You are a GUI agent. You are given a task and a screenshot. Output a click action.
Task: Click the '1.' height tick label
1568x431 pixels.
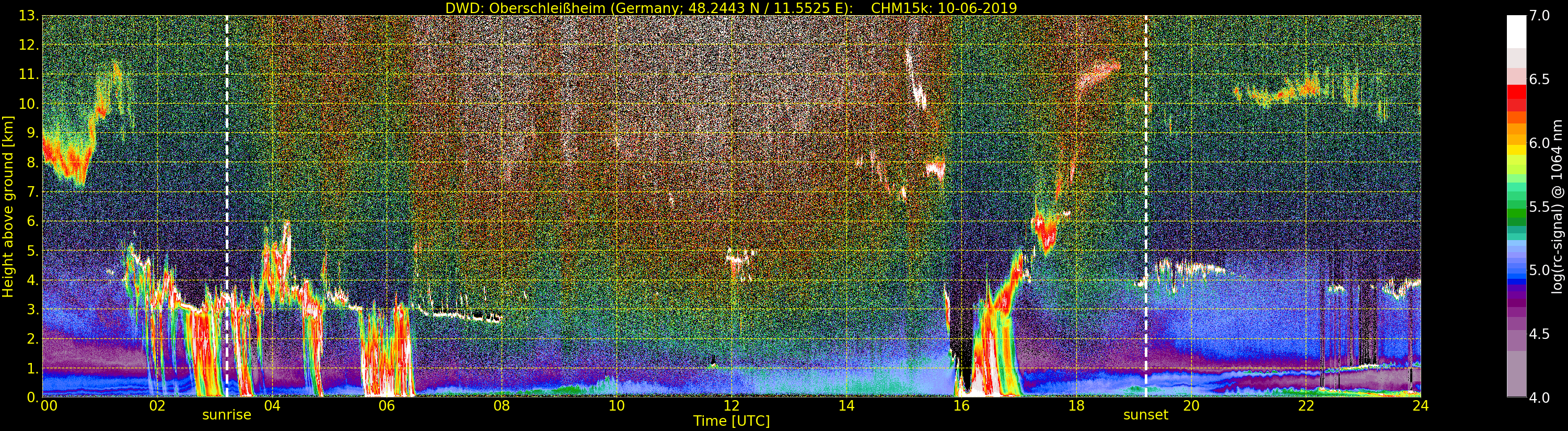point(33,368)
